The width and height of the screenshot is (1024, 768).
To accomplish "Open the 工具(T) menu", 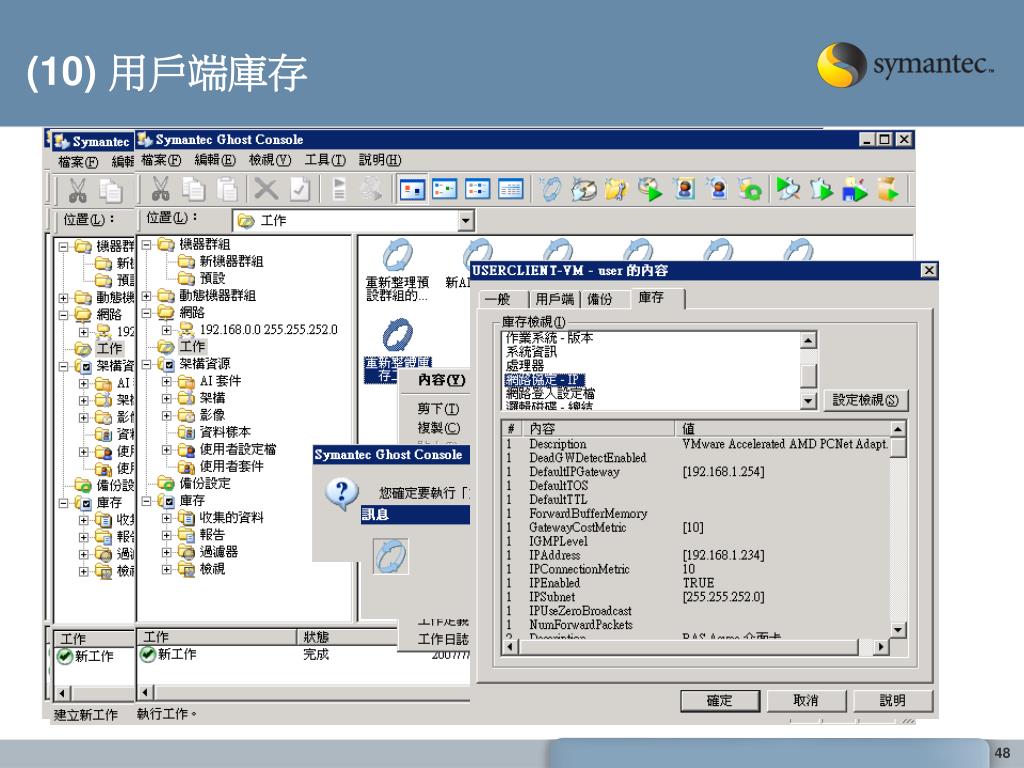I will point(325,160).
